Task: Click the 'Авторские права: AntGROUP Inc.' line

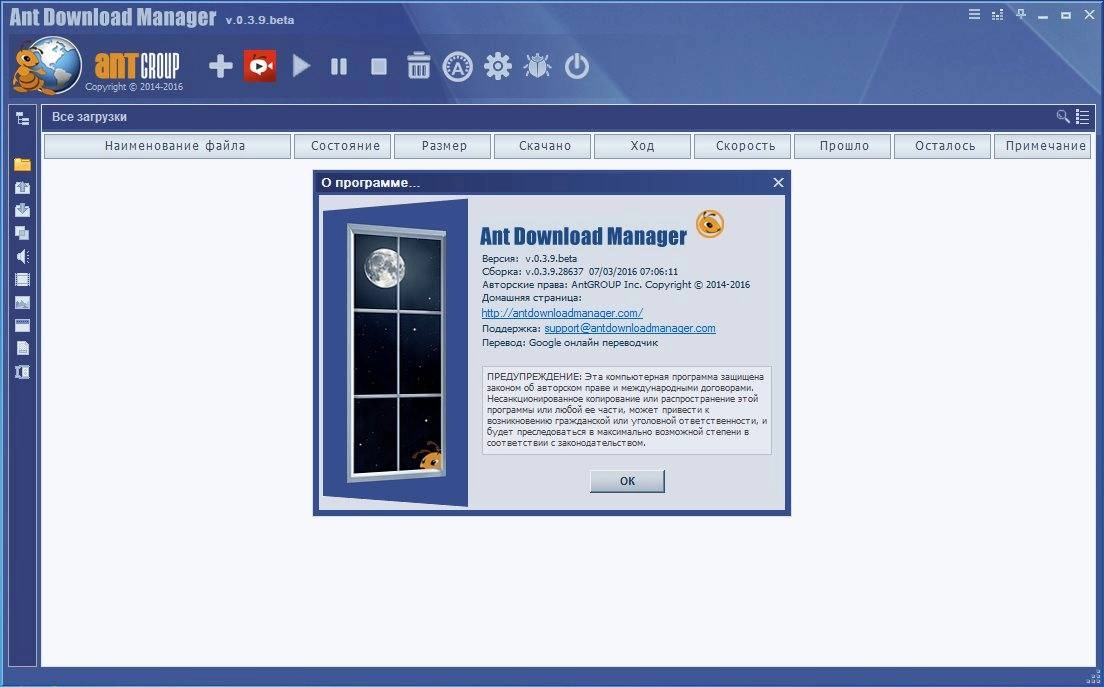Action: (x=616, y=284)
